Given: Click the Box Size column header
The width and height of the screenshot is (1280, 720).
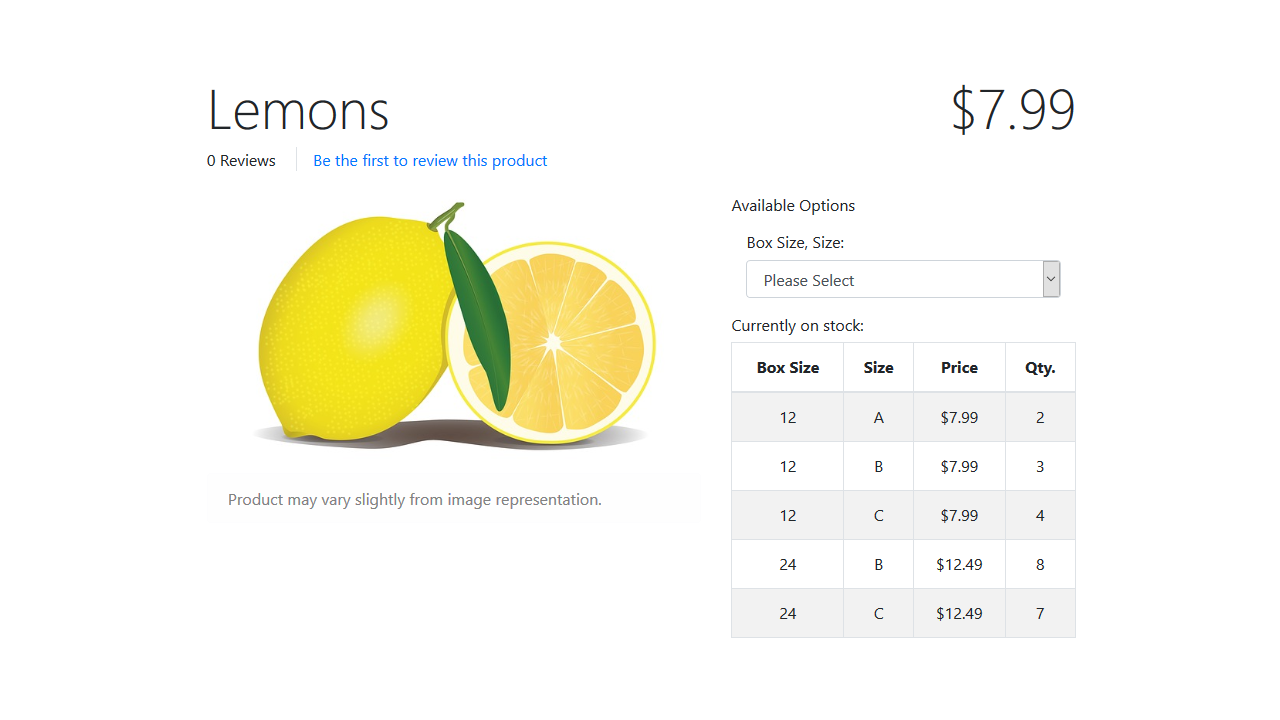Looking at the screenshot, I should click(x=788, y=367).
